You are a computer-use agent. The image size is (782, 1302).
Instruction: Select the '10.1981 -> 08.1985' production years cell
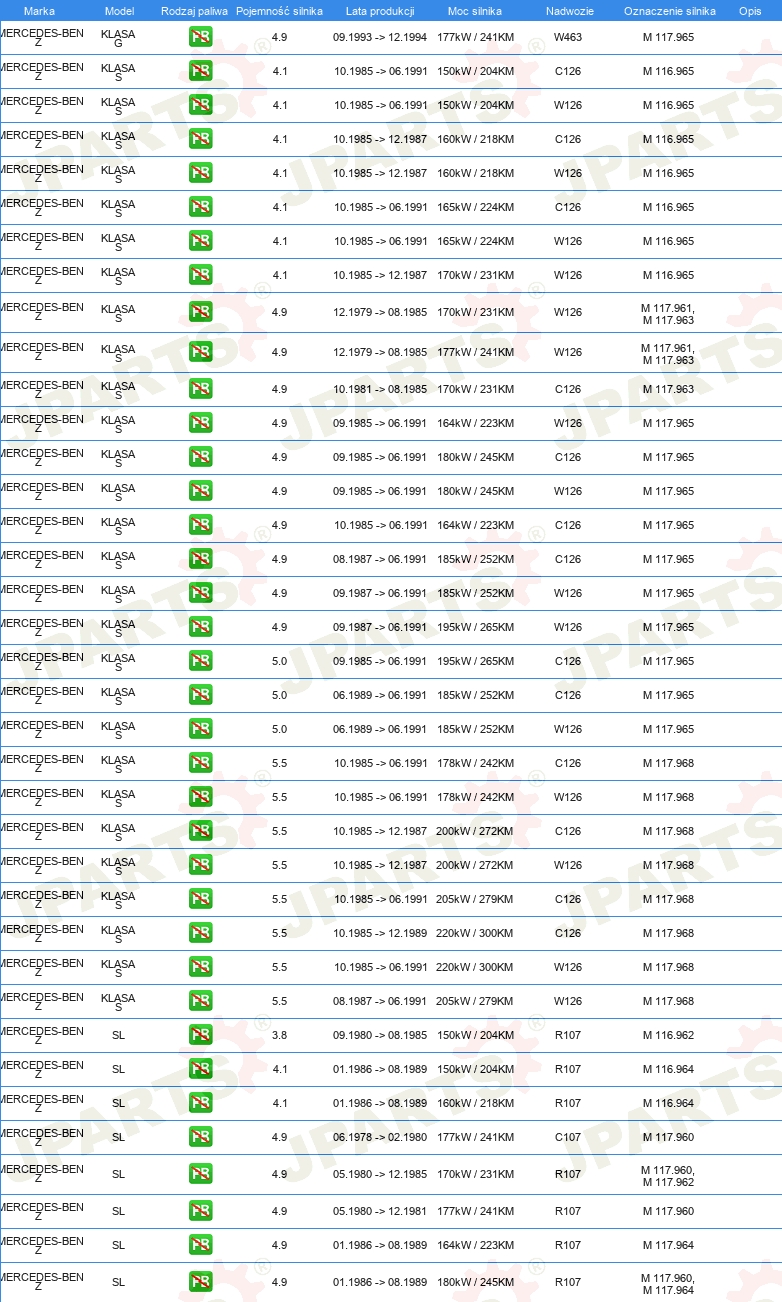[380, 390]
